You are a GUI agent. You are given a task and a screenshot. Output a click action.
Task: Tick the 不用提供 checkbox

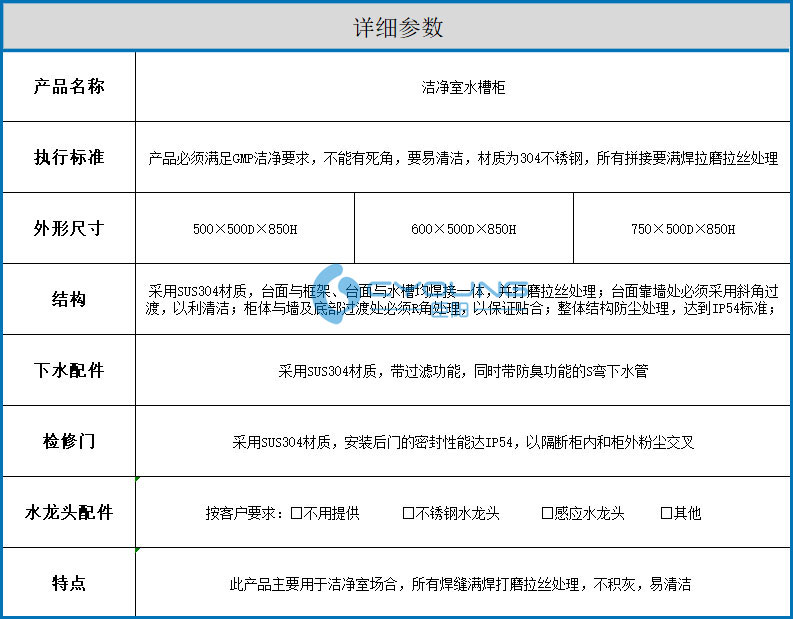pyautogui.click(x=297, y=514)
